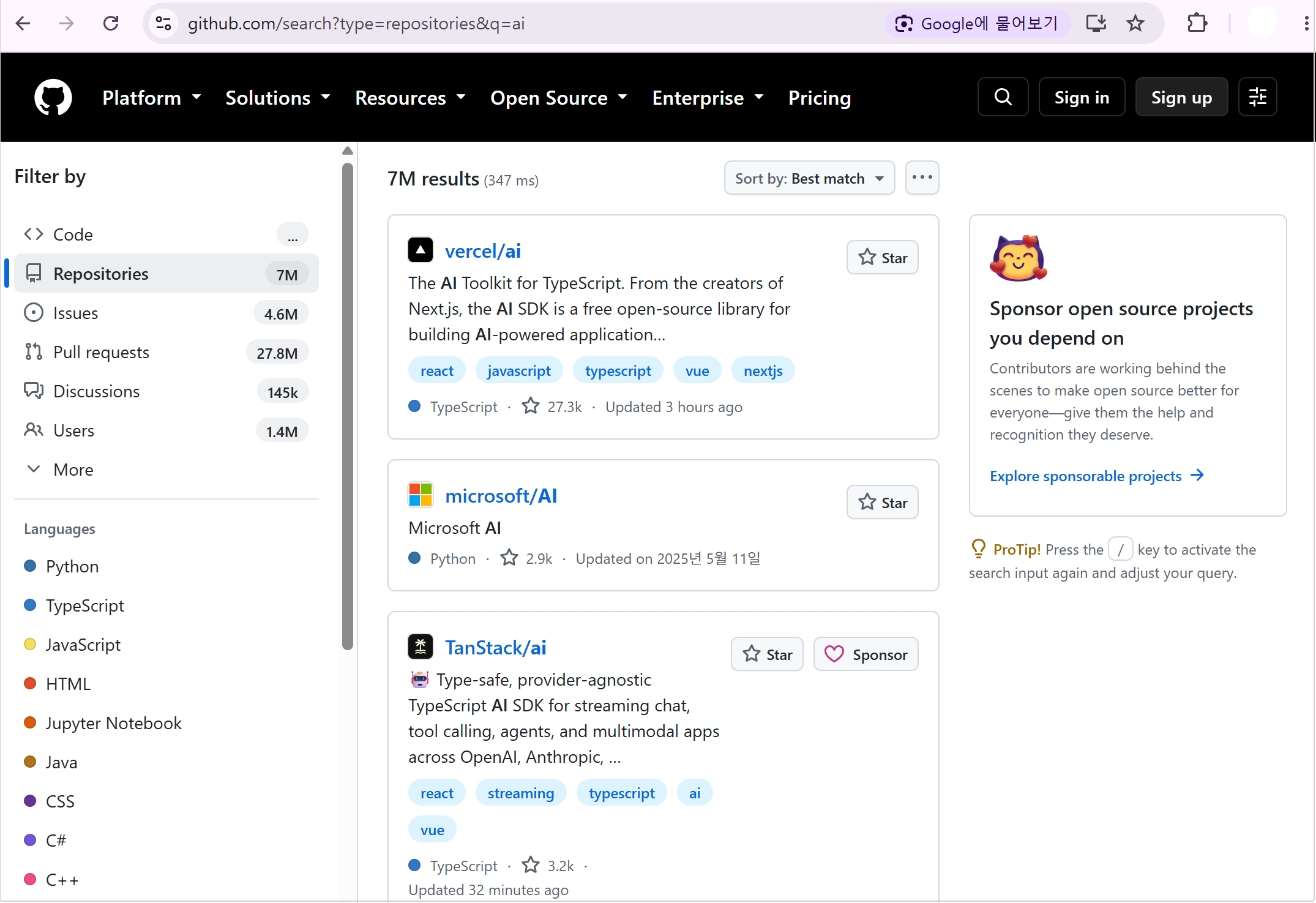This screenshot has height=903, width=1316.
Task: Click the Sign in button
Action: (x=1082, y=97)
